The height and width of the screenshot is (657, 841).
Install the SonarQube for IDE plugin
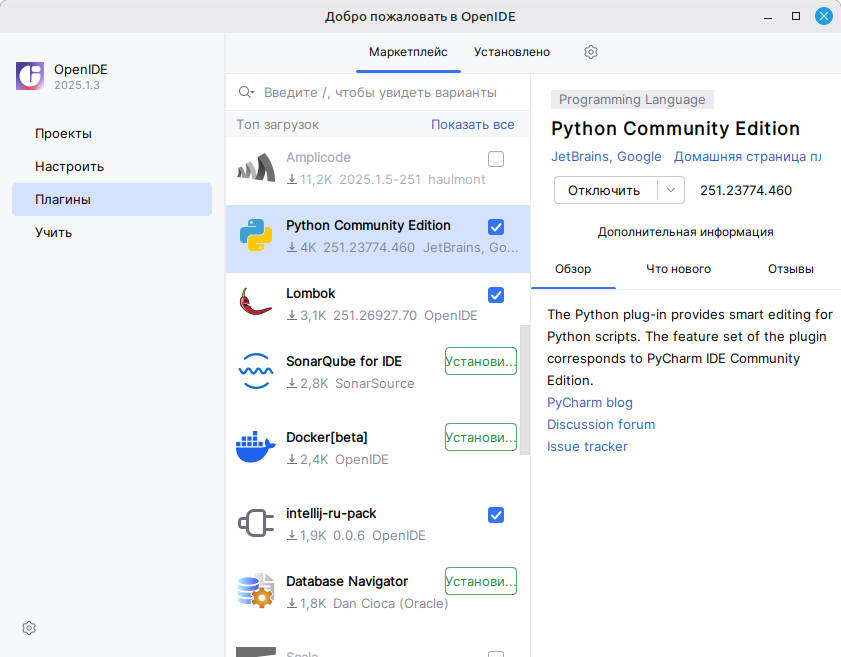pyautogui.click(x=480, y=361)
